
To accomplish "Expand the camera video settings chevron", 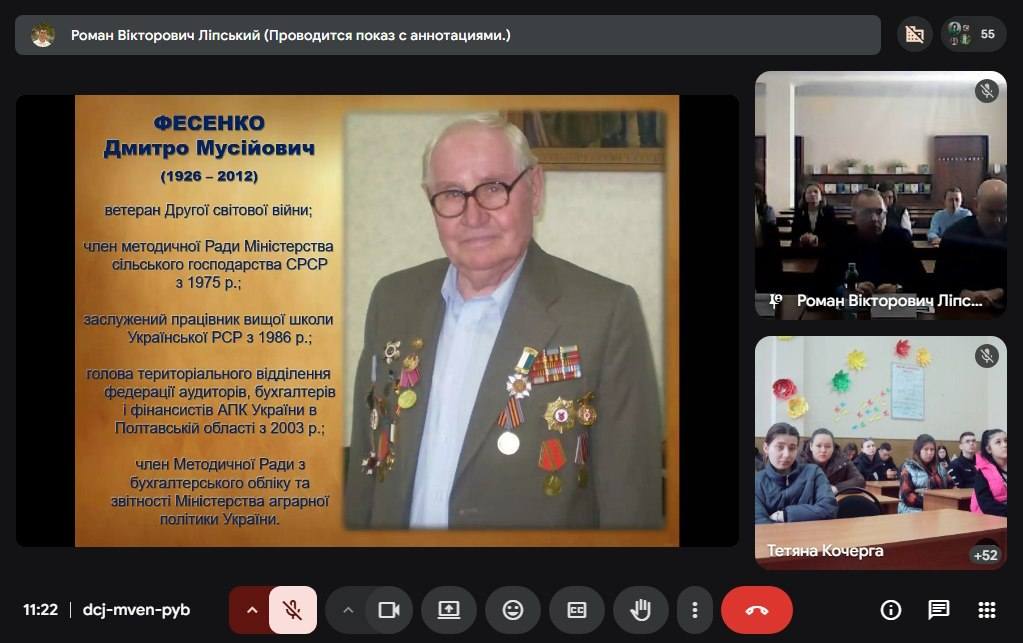I will tap(348, 610).
